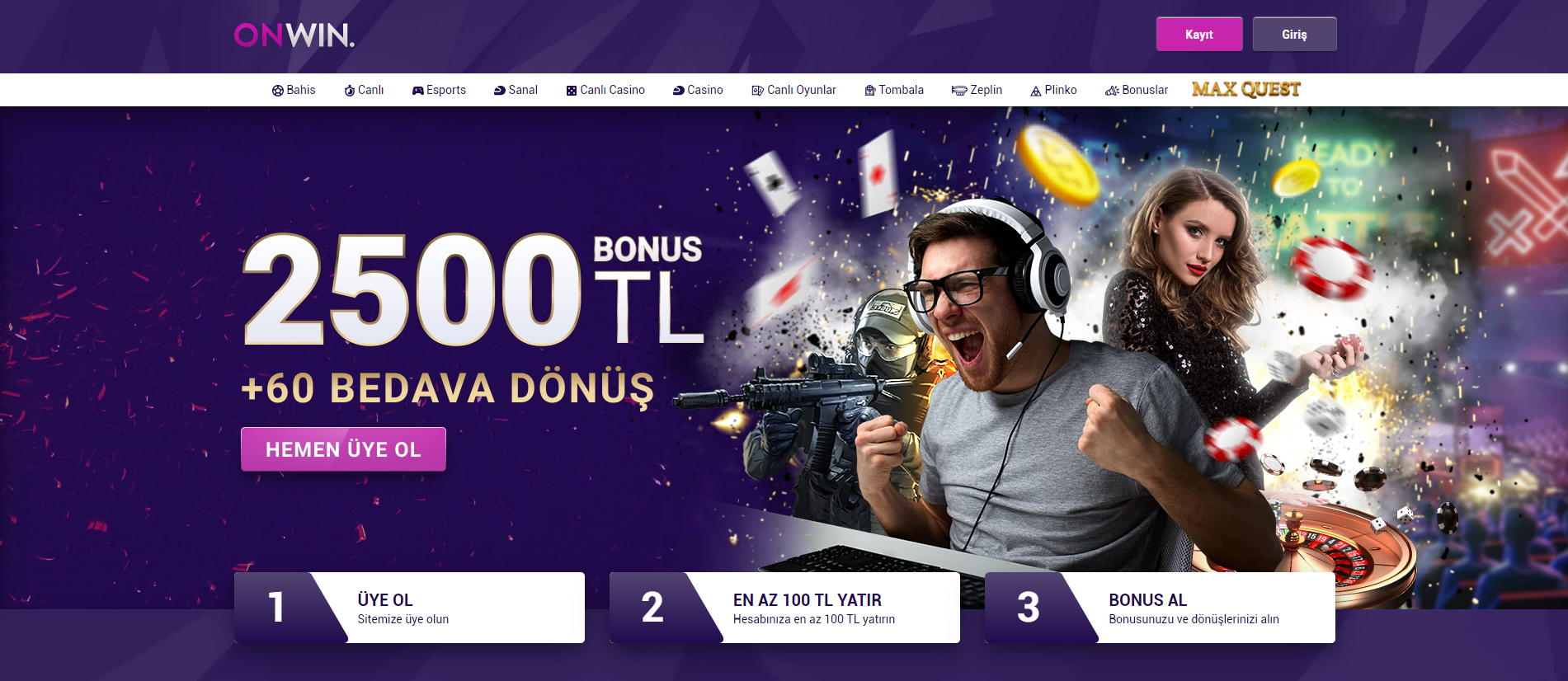
Task: Open the Sanal menu item
Action: point(516,90)
